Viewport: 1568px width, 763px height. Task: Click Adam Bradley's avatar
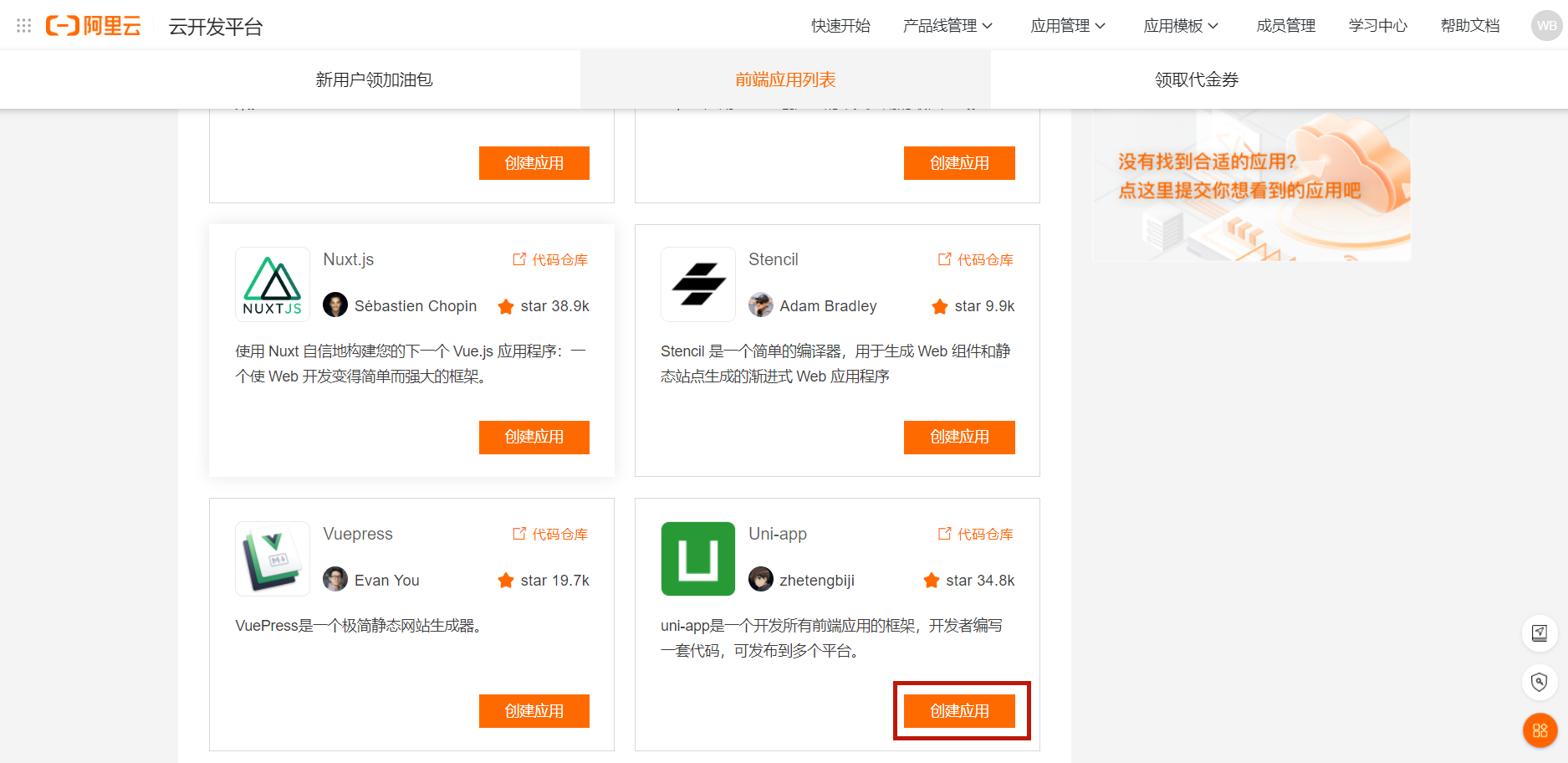[x=761, y=305]
